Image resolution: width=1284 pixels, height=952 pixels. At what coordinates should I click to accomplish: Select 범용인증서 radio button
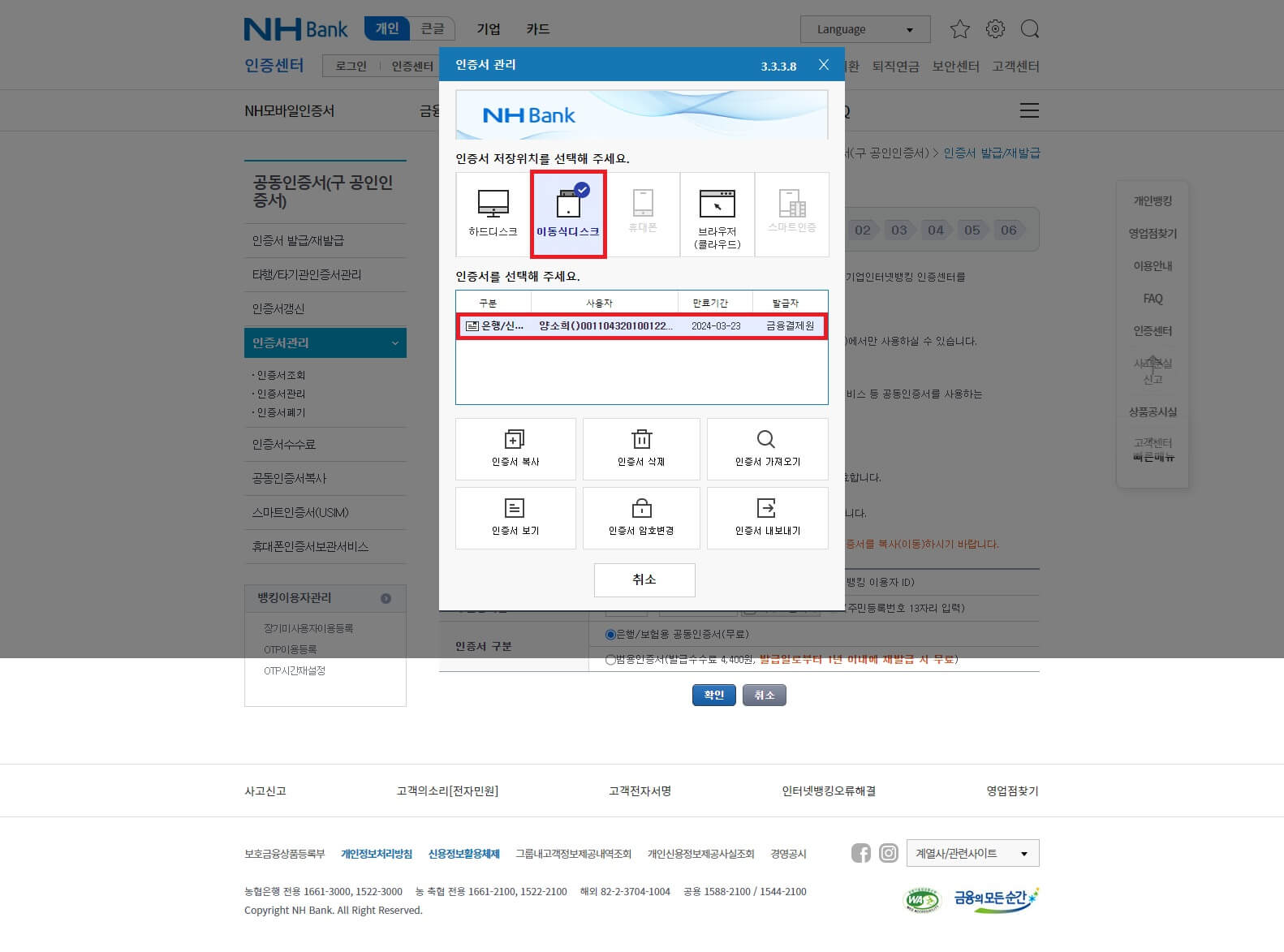[610, 660]
